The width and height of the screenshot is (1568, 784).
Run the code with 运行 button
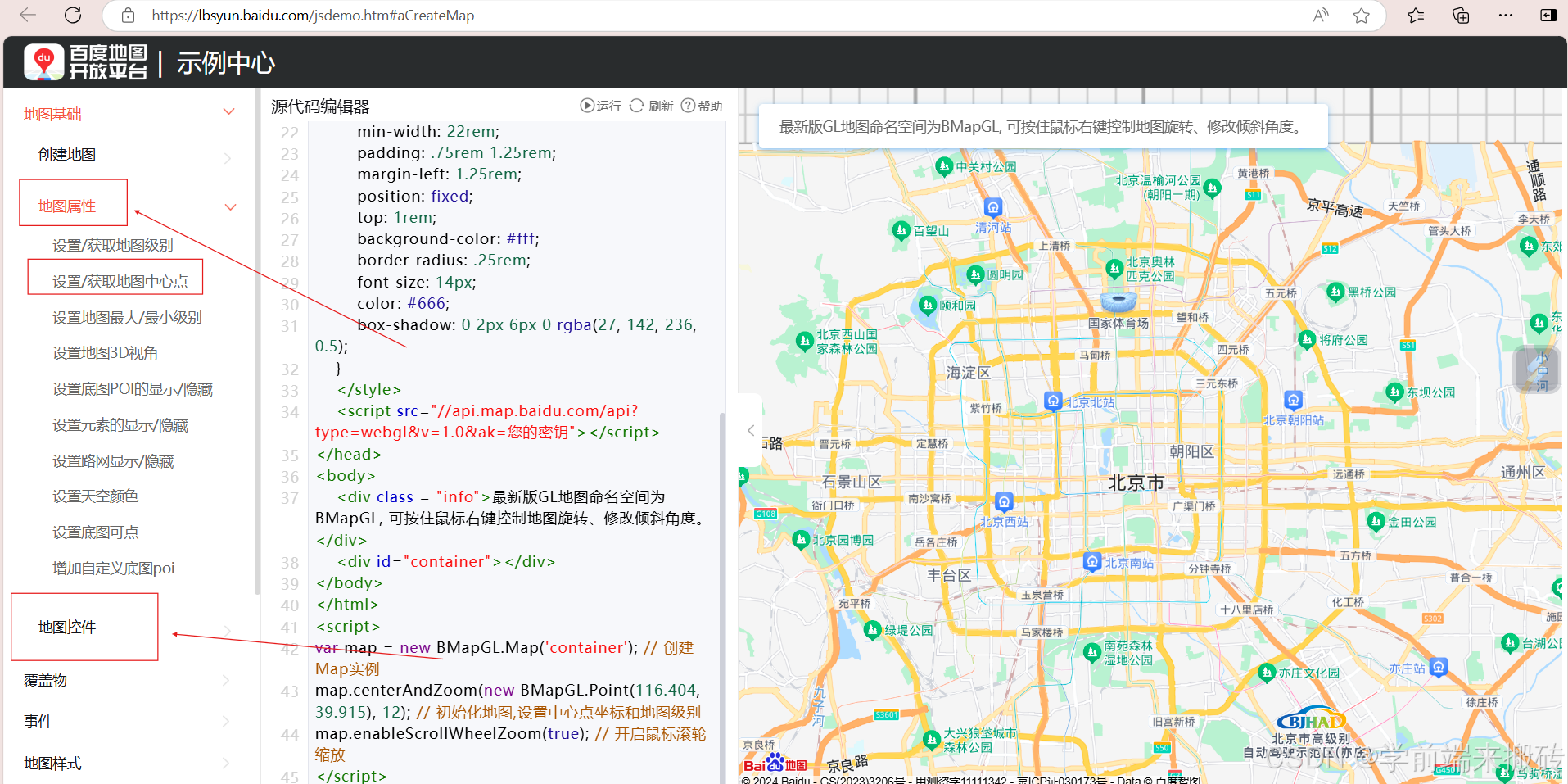click(x=601, y=106)
